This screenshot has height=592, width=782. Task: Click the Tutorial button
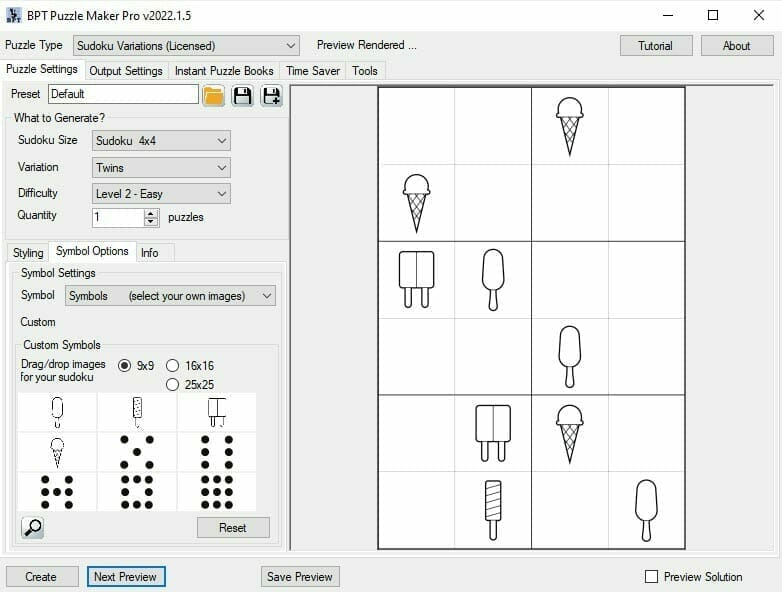pos(655,46)
